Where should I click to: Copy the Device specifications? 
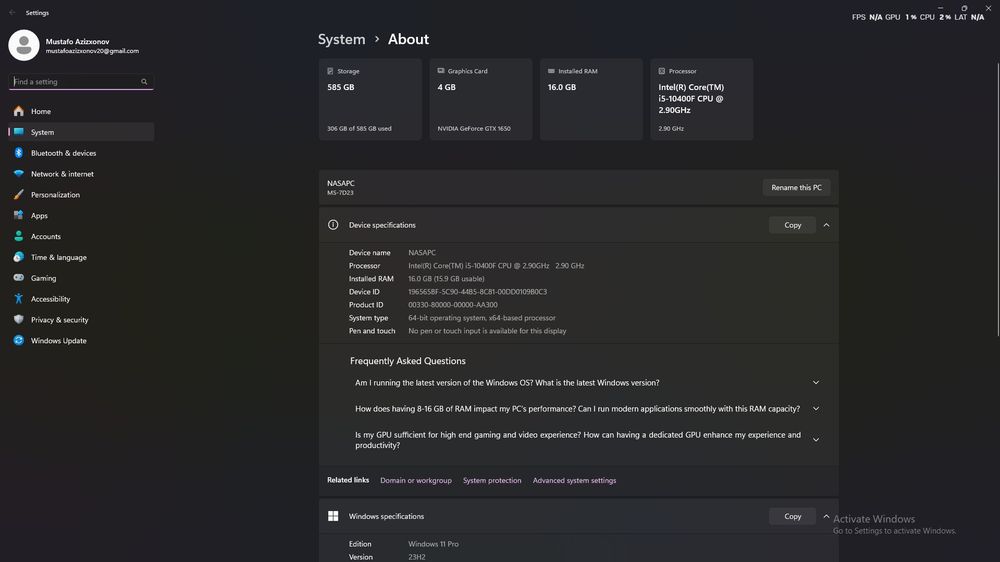click(792, 225)
